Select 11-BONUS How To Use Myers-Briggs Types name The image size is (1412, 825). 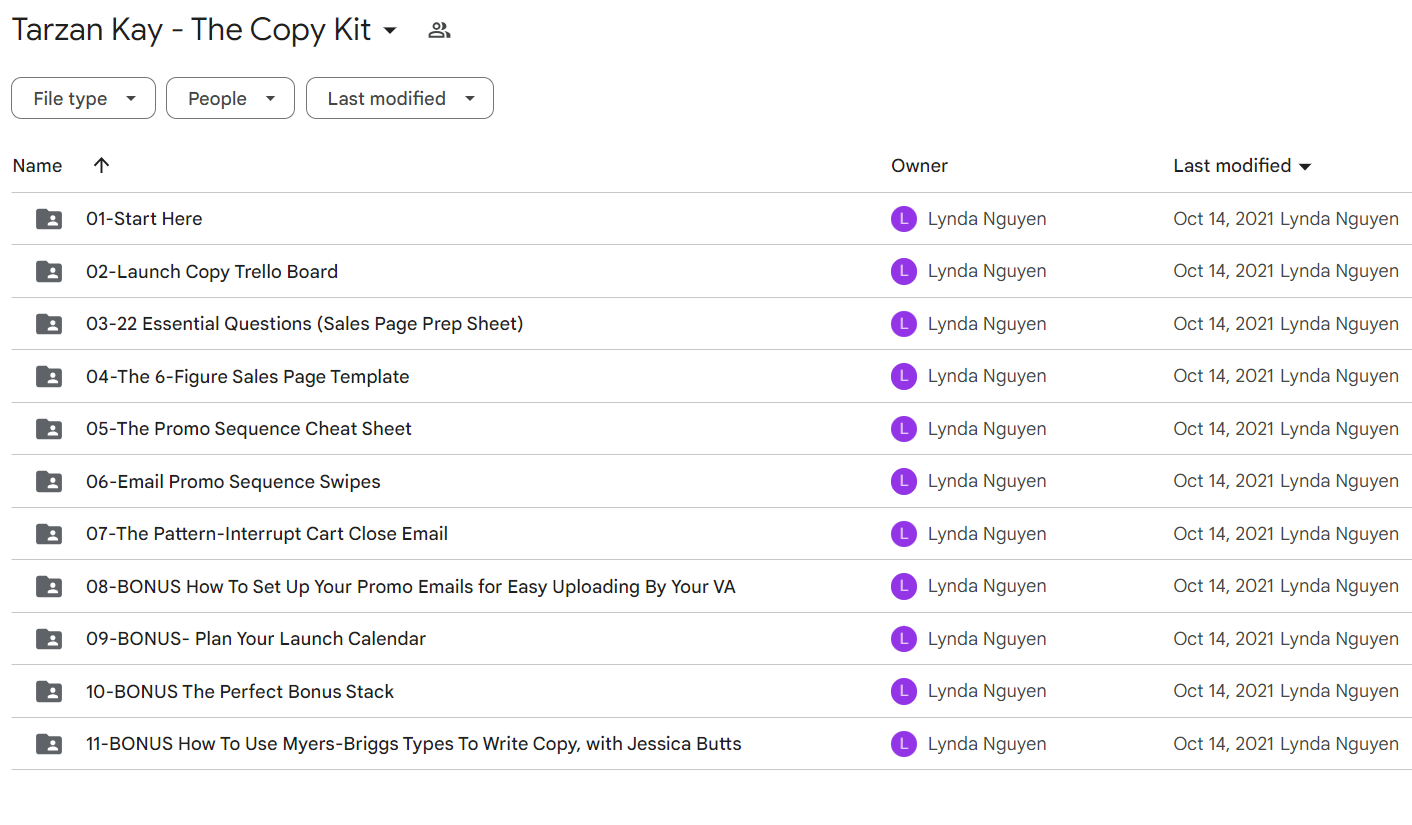click(414, 744)
